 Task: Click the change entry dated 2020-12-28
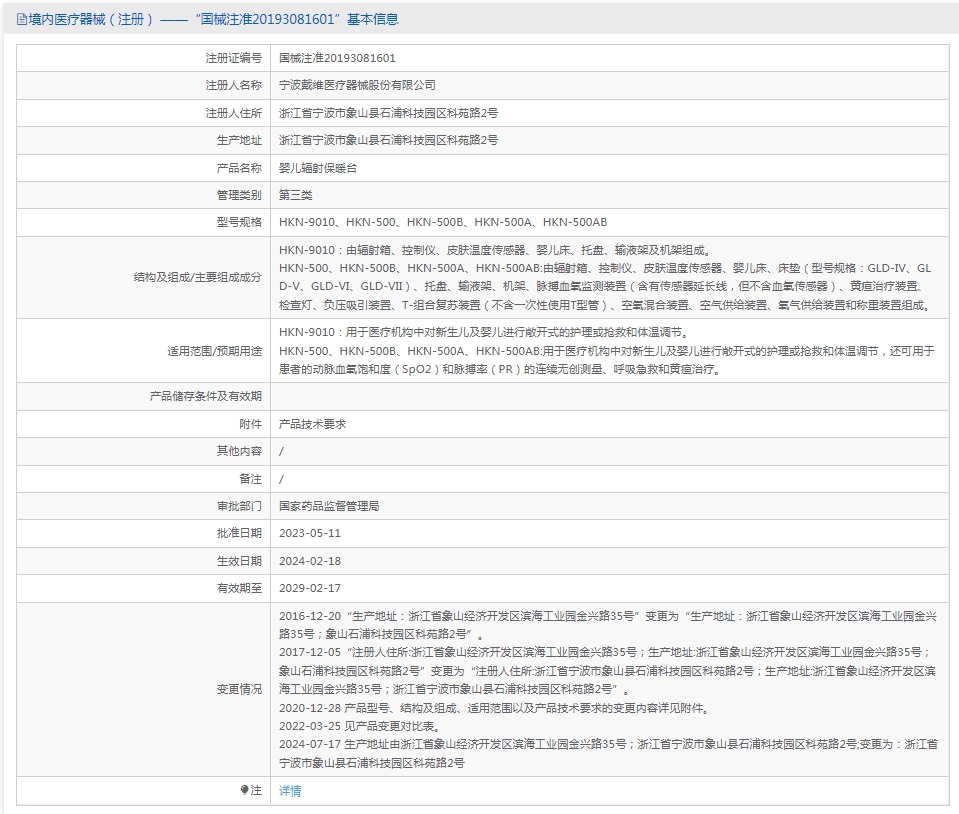click(495, 708)
